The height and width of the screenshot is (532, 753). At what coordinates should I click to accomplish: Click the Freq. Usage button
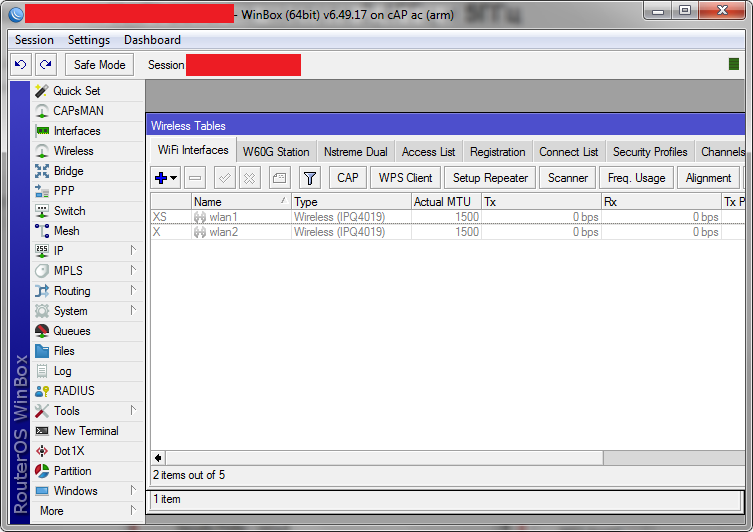(x=636, y=178)
